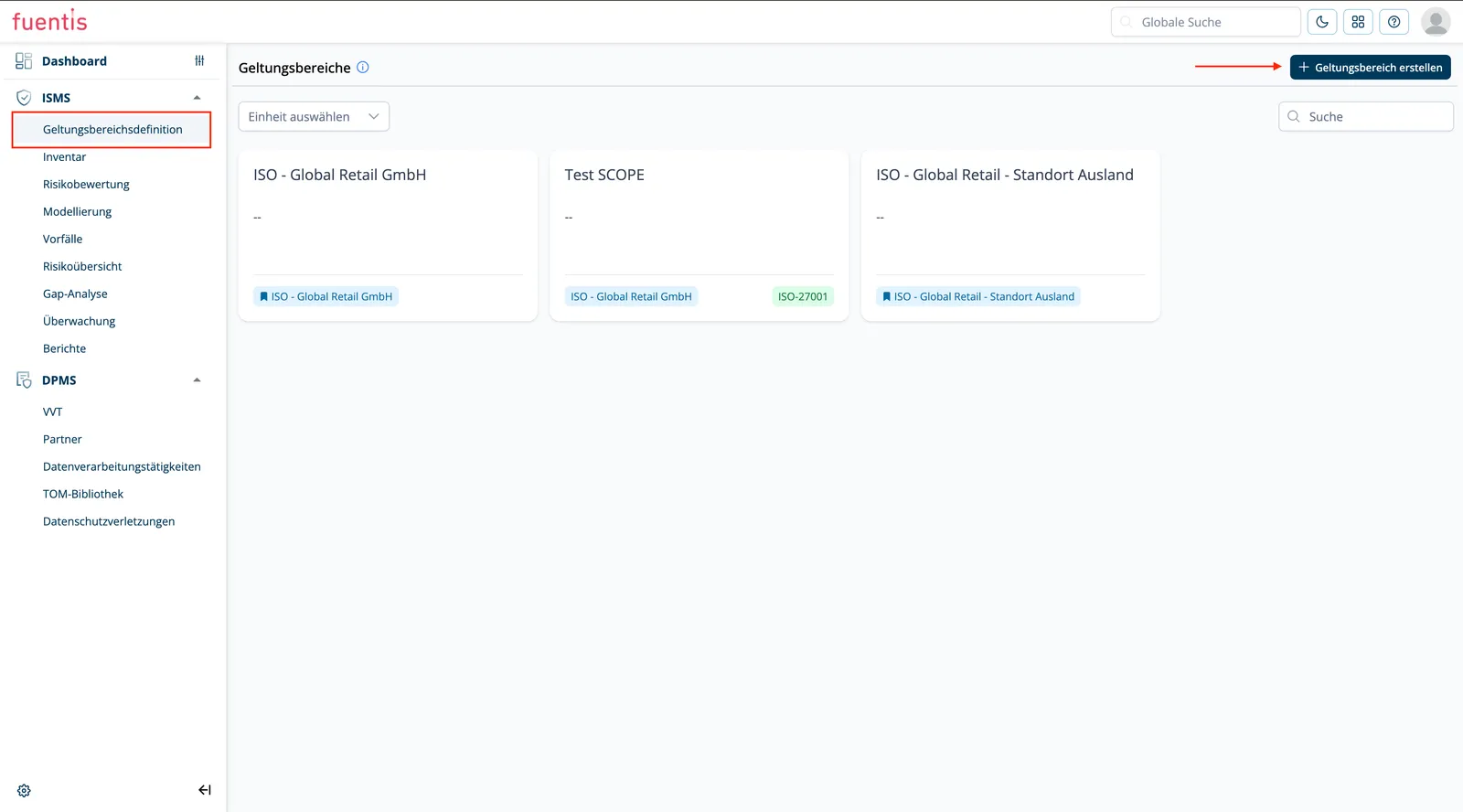Image resolution: width=1463 pixels, height=812 pixels.
Task: Open VVT under DPMS
Action: (x=52, y=412)
